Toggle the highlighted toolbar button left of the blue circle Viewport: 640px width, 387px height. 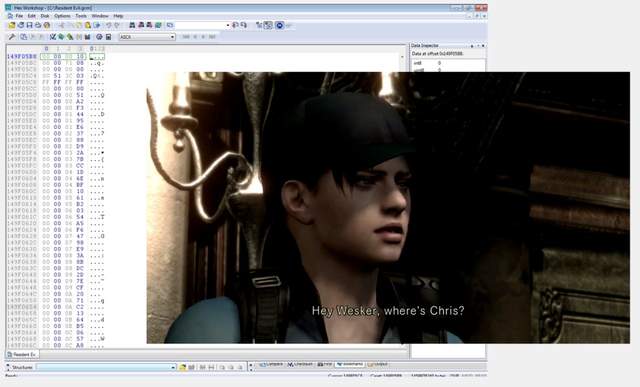pyautogui.click(x=268, y=25)
